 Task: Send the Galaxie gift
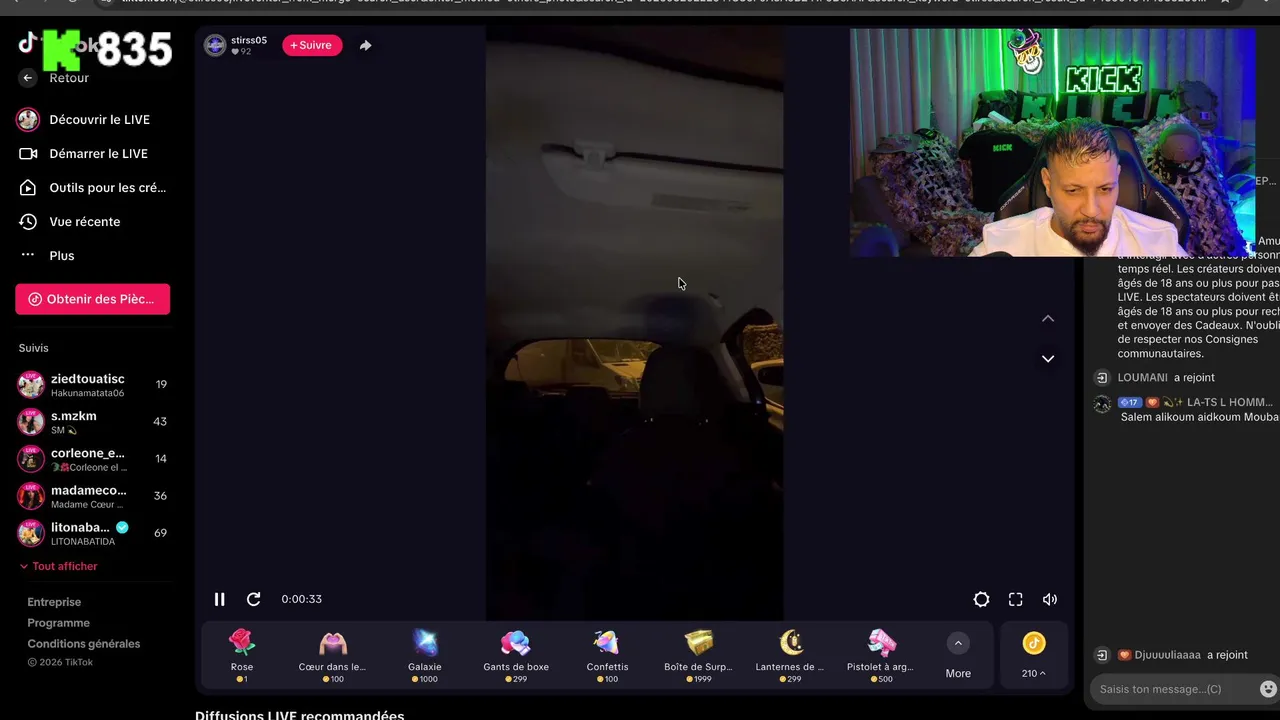pos(425,655)
